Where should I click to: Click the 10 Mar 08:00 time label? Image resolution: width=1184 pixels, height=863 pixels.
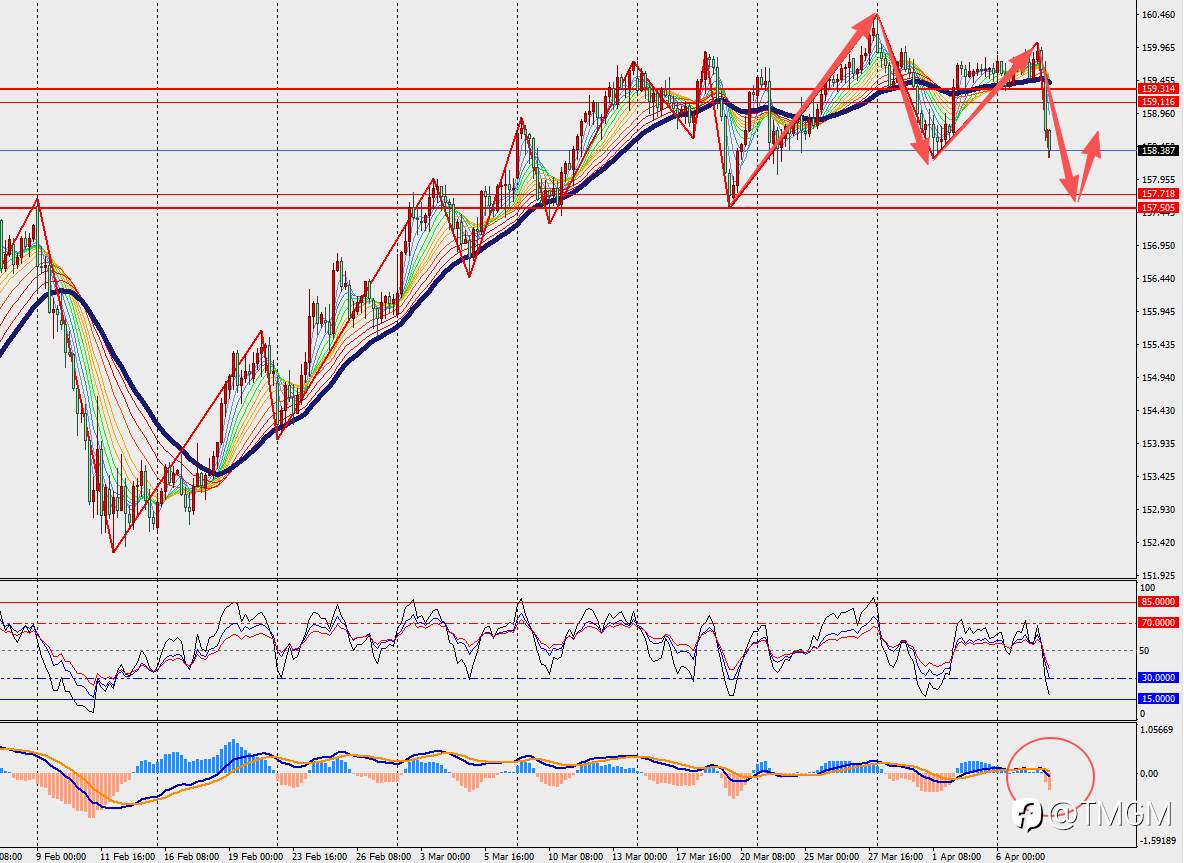575,856
